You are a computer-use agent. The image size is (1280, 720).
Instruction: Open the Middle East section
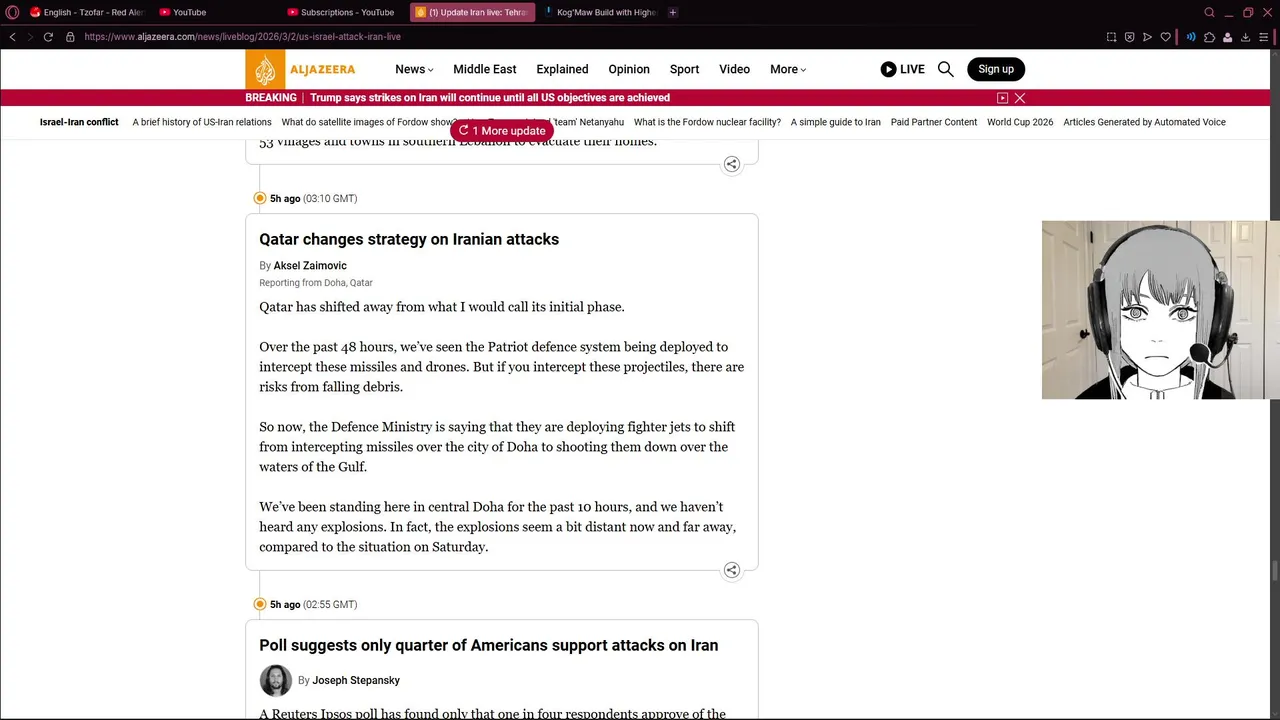click(485, 69)
